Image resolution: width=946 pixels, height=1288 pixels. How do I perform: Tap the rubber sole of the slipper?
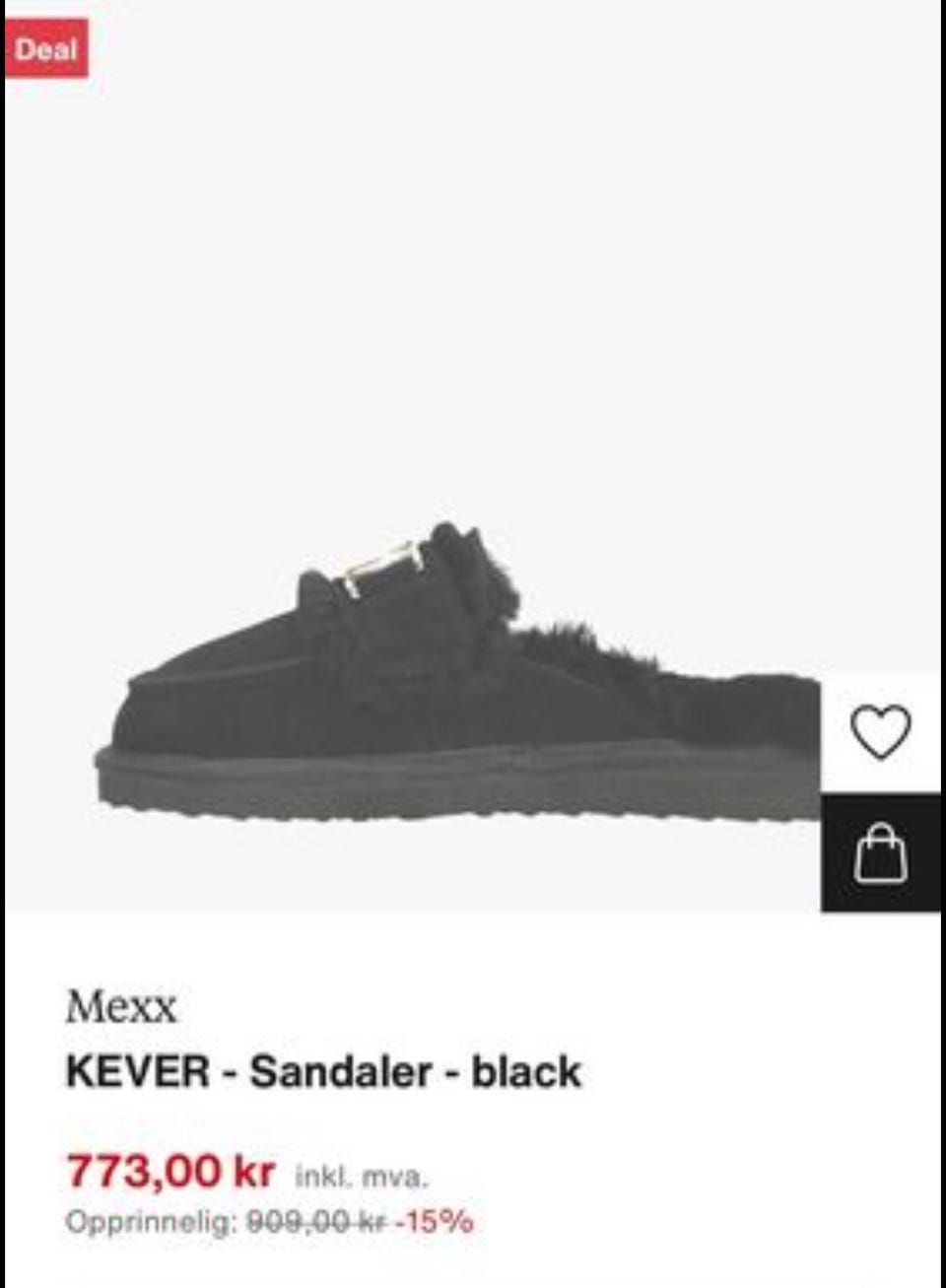click(458, 781)
